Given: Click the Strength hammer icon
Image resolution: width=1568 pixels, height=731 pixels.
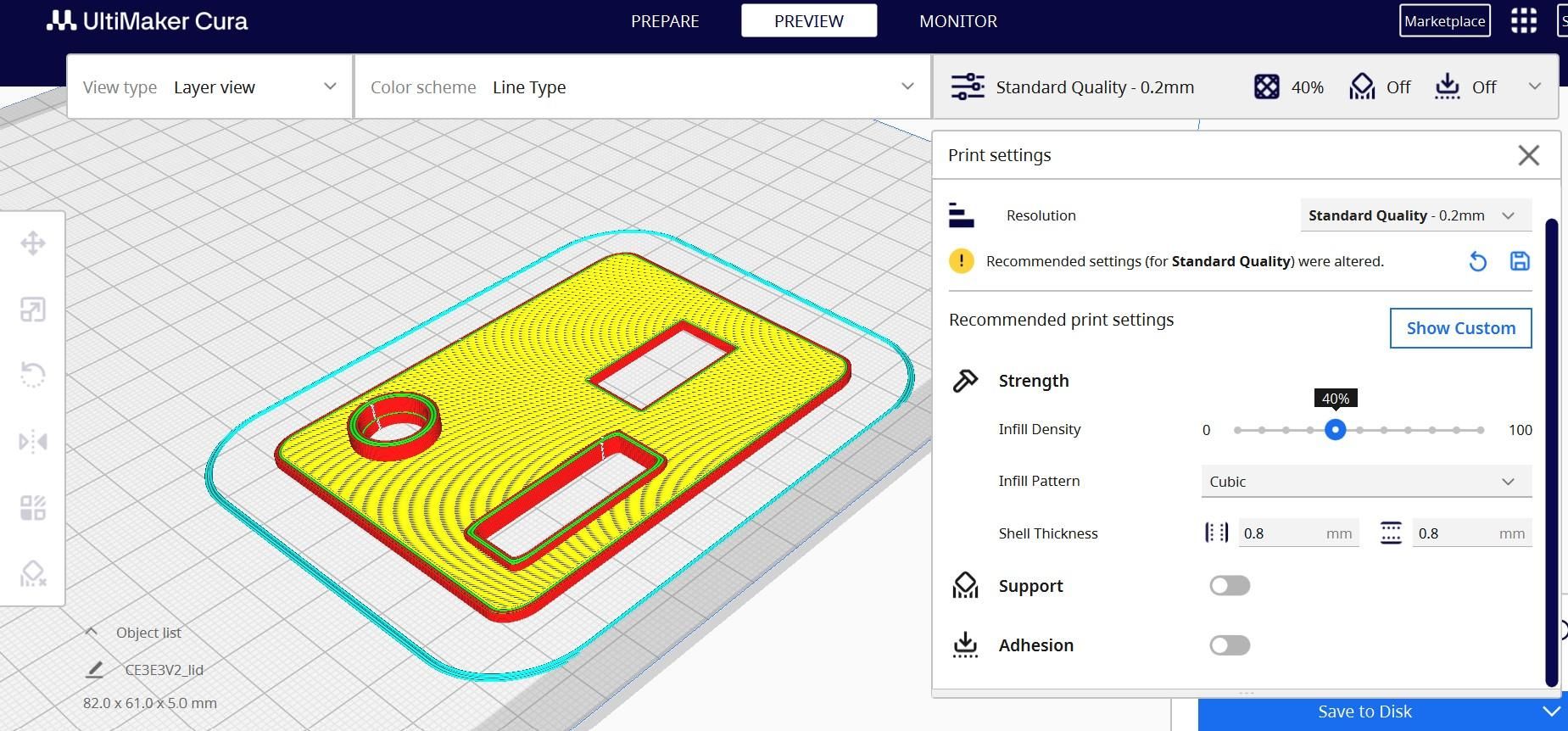Looking at the screenshot, I should point(965,381).
